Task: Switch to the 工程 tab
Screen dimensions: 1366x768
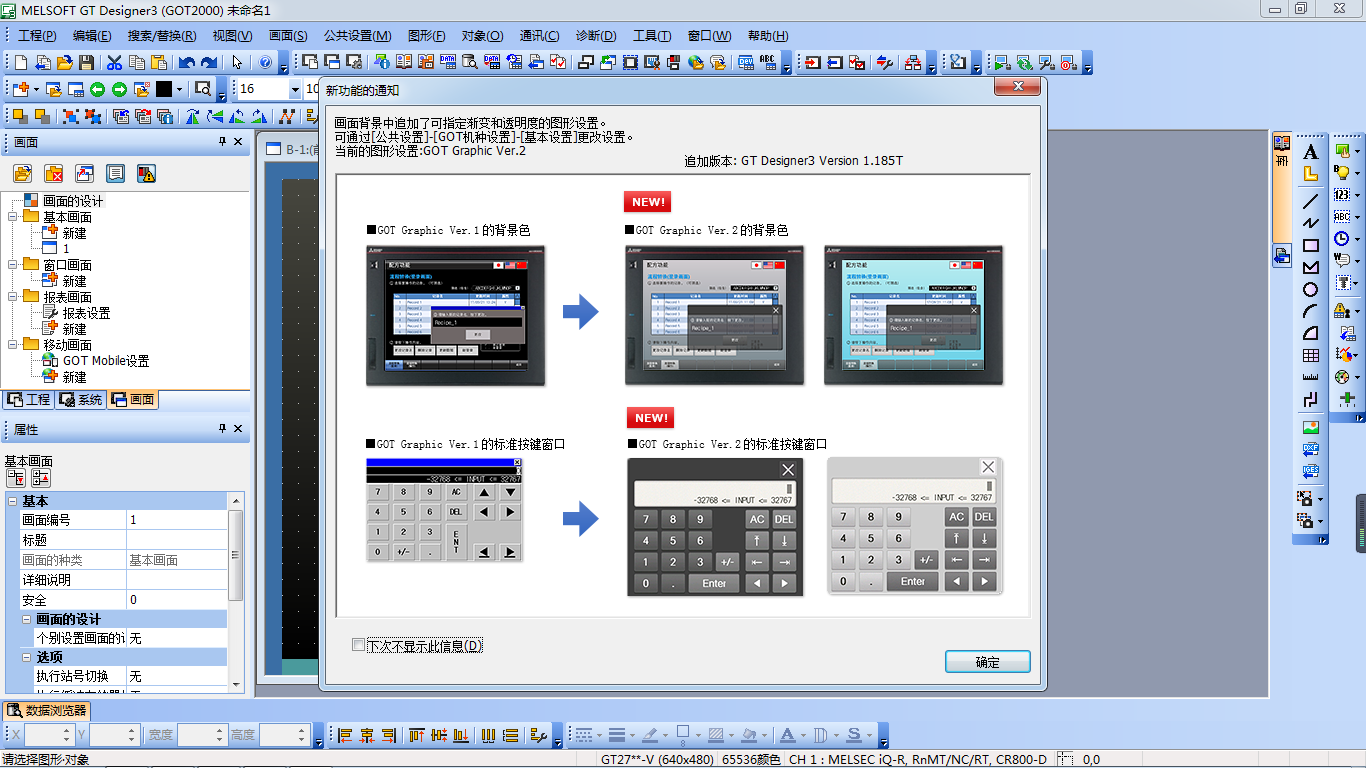Action: (x=28, y=400)
